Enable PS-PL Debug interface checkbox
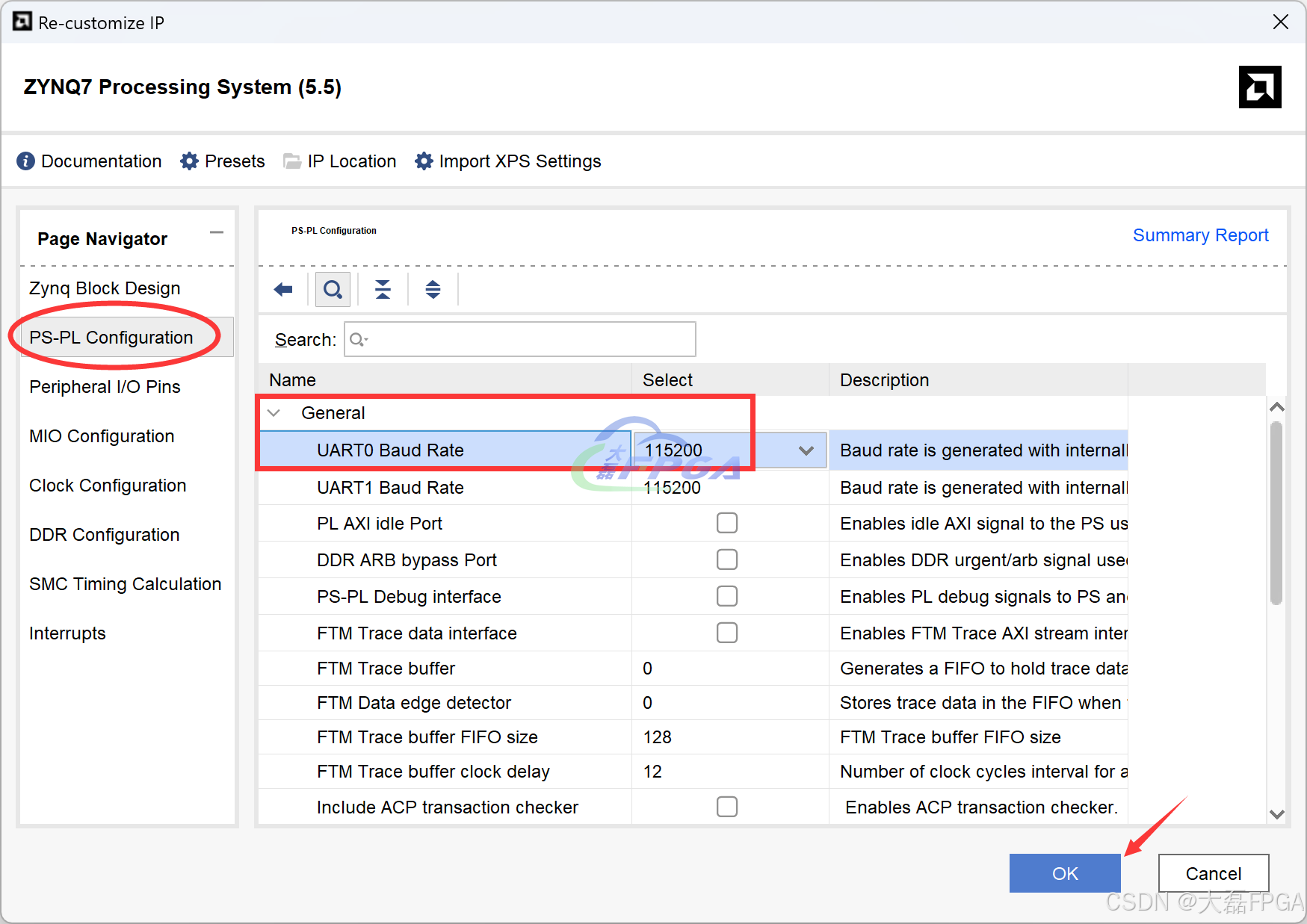The width and height of the screenshot is (1307, 924). (x=727, y=596)
